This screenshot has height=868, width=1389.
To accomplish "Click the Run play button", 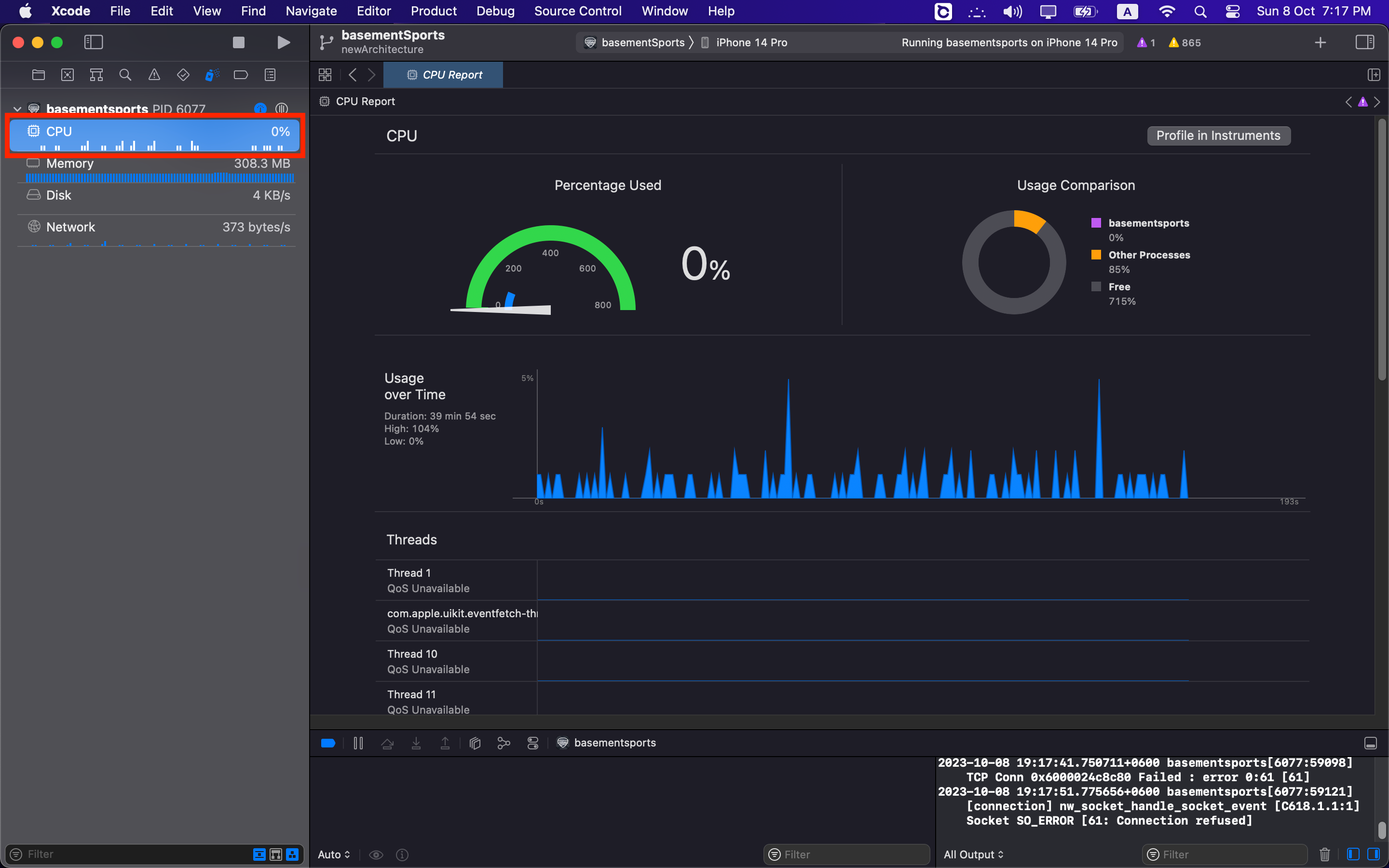I will (x=283, y=42).
